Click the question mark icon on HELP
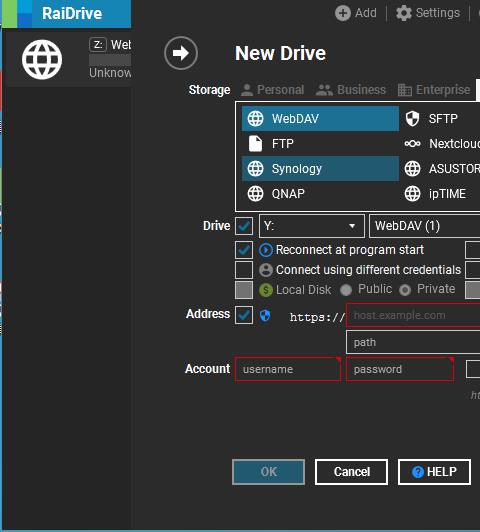The width and height of the screenshot is (480, 532). tap(418, 472)
